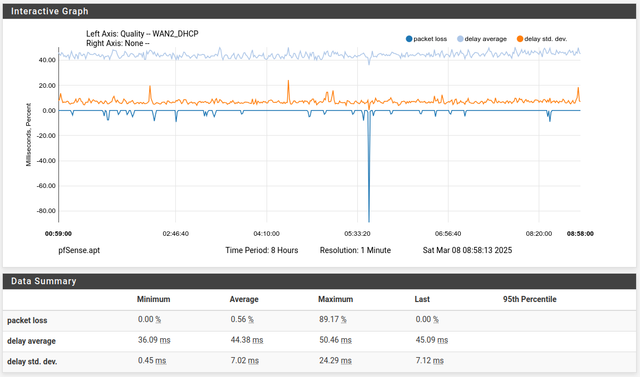The image size is (640, 377).
Task: Click the 08:20:00 axis label
Action: coord(539,234)
